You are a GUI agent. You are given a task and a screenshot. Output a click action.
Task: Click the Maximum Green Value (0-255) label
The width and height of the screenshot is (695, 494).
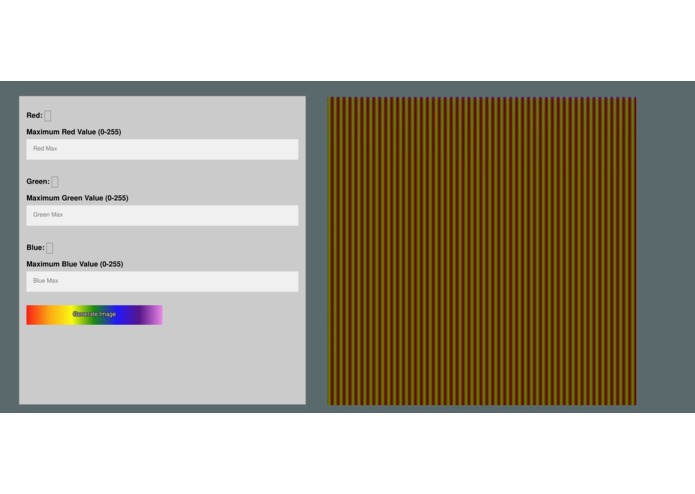click(77, 198)
